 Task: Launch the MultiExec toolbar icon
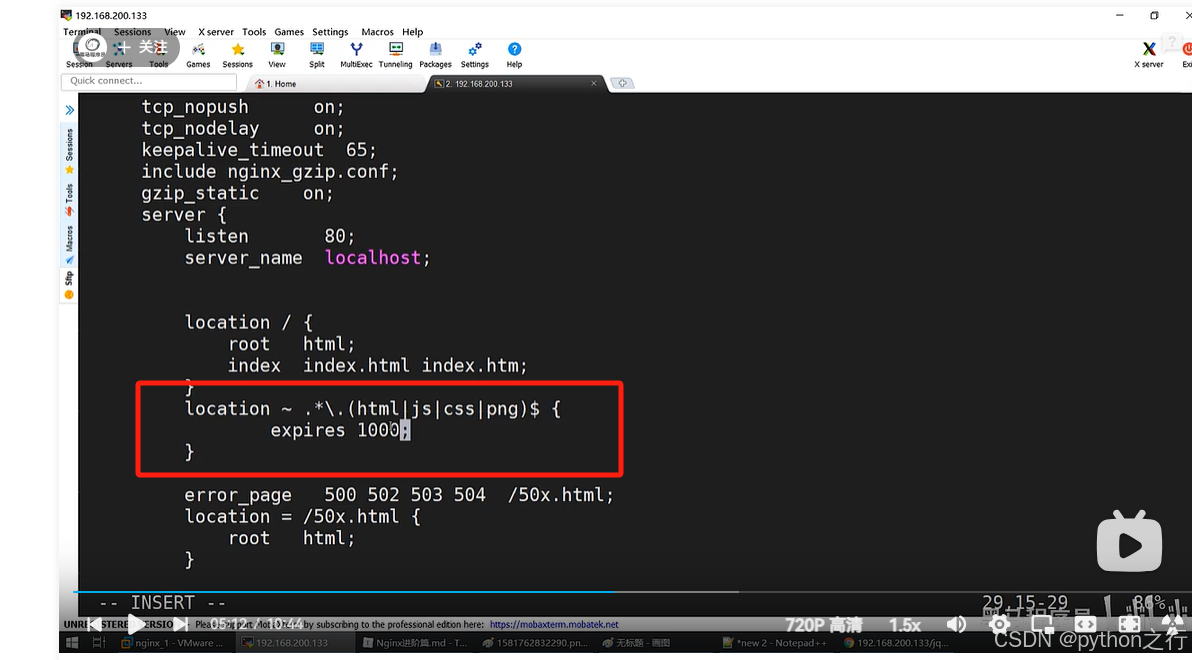click(356, 55)
